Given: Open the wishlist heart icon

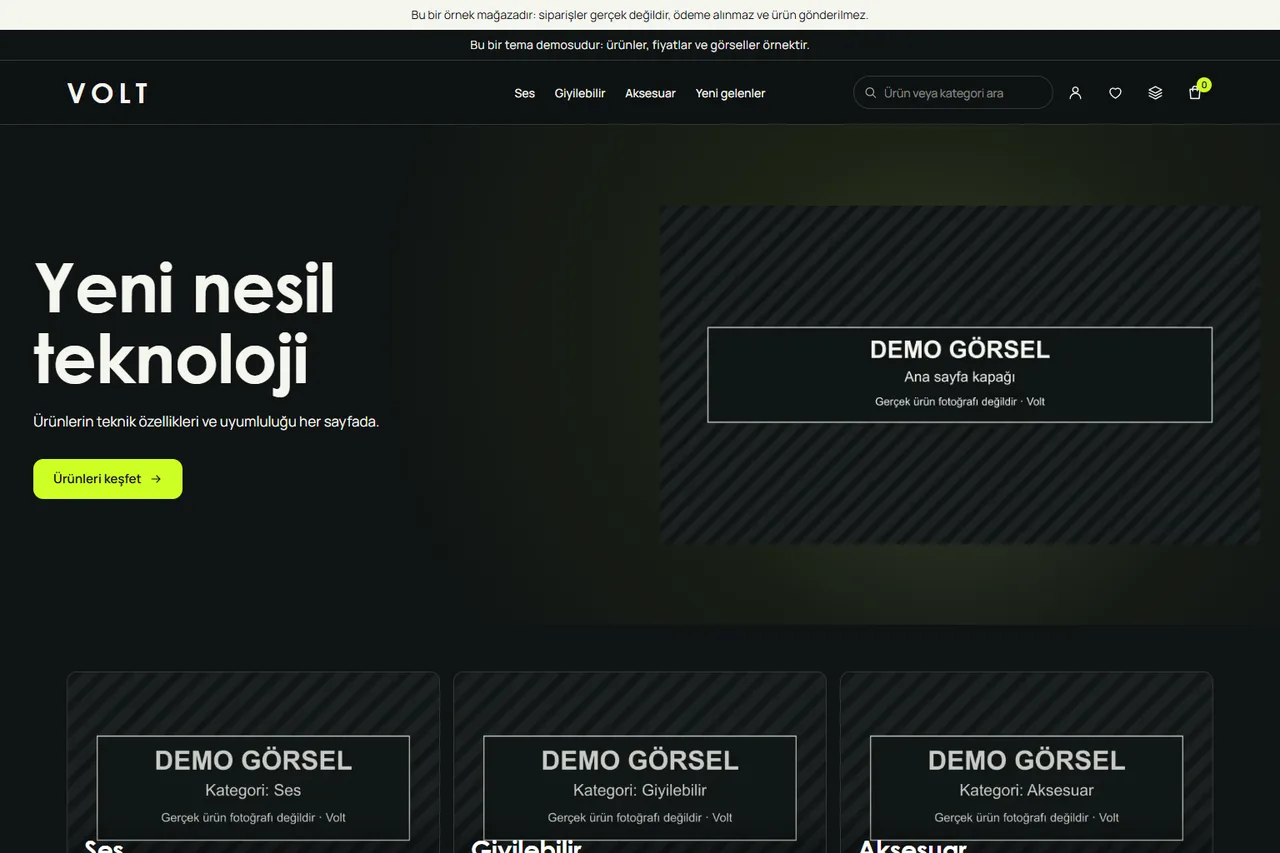Looking at the screenshot, I should coord(1115,93).
